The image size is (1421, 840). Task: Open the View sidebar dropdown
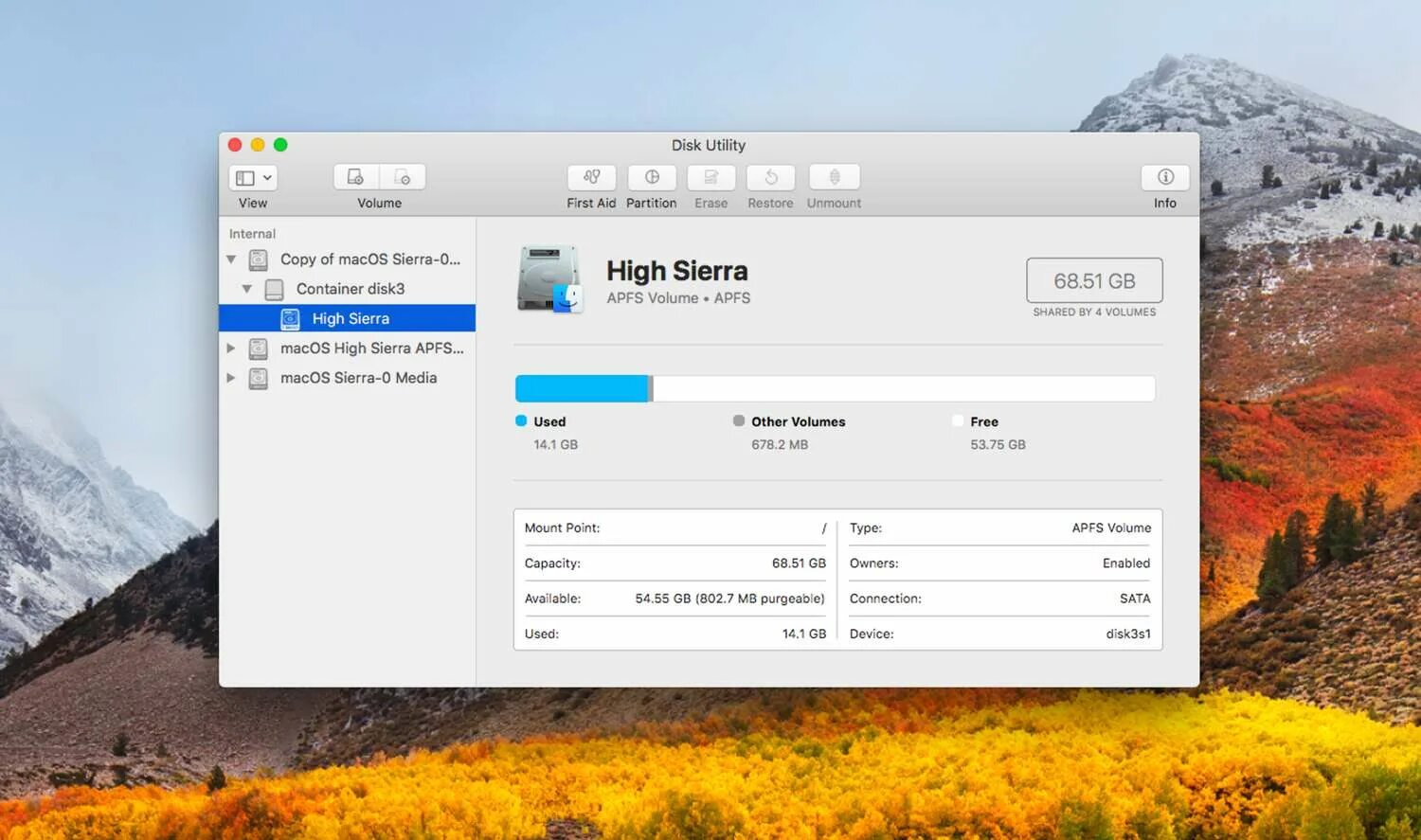[252, 177]
